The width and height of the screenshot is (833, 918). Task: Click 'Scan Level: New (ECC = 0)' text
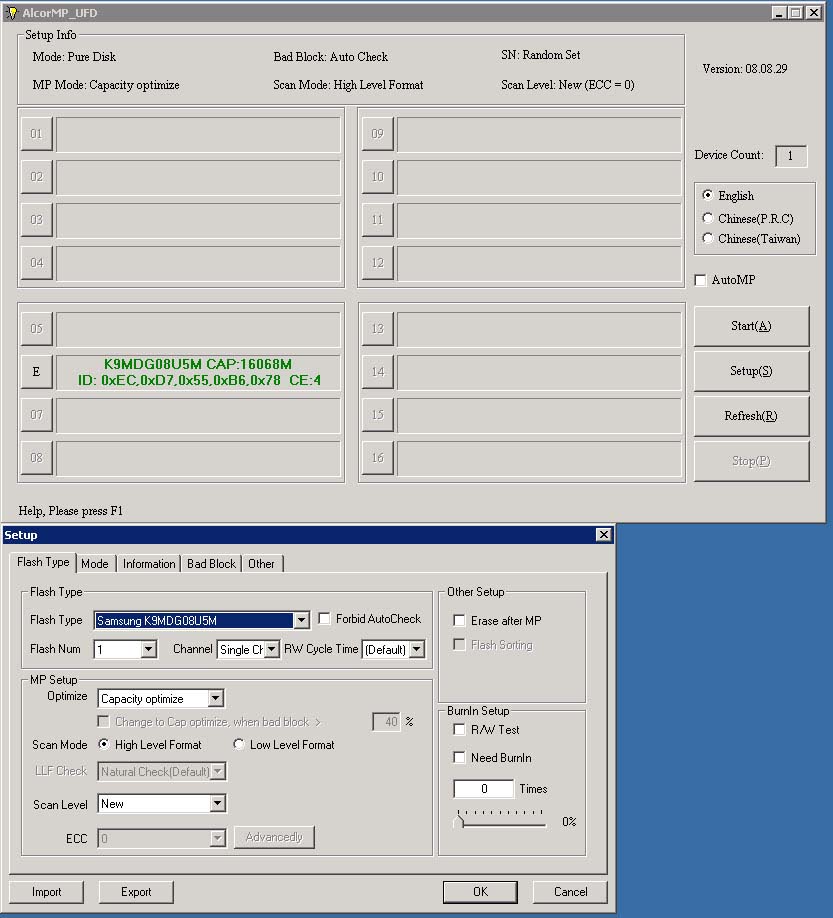(x=567, y=85)
